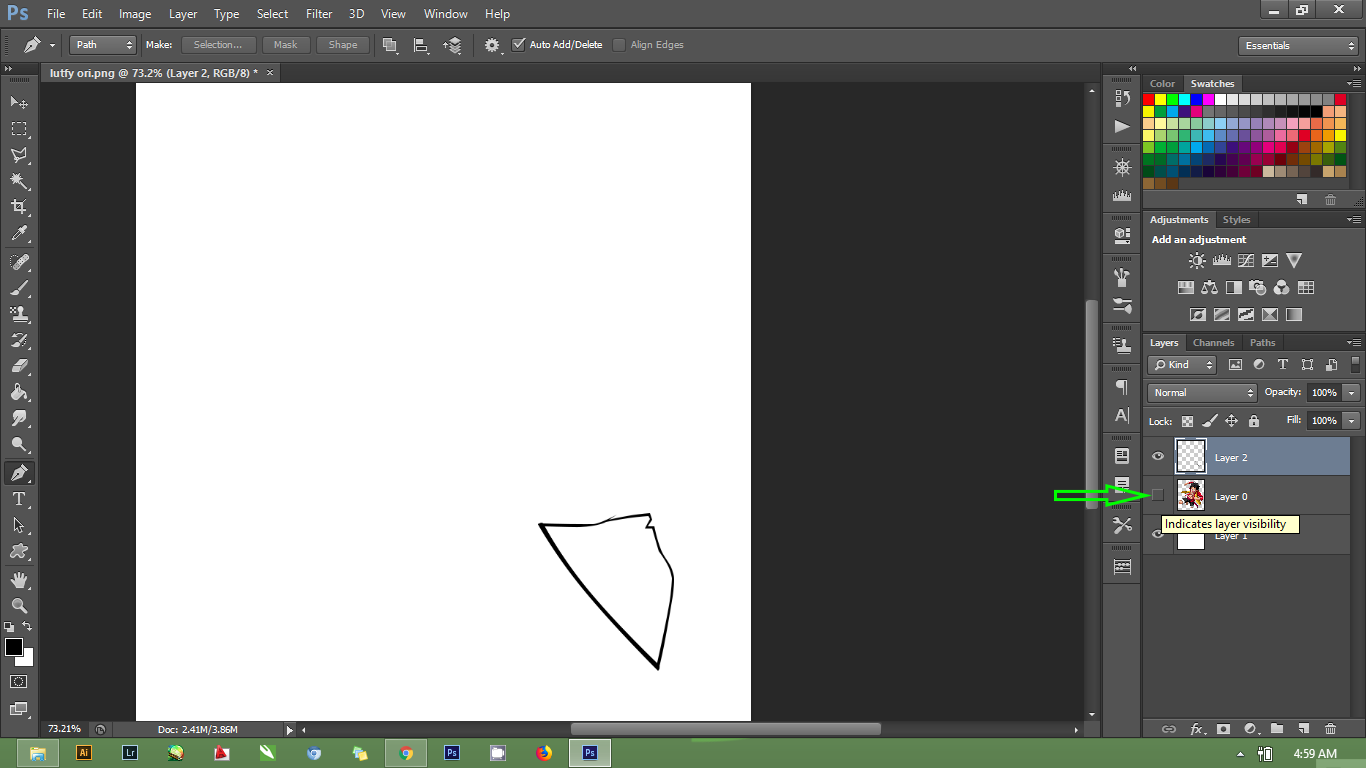Viewport: 1366px width, 768px height.
Task: Show Layer 0 visibility
Action: [1157, 495]
